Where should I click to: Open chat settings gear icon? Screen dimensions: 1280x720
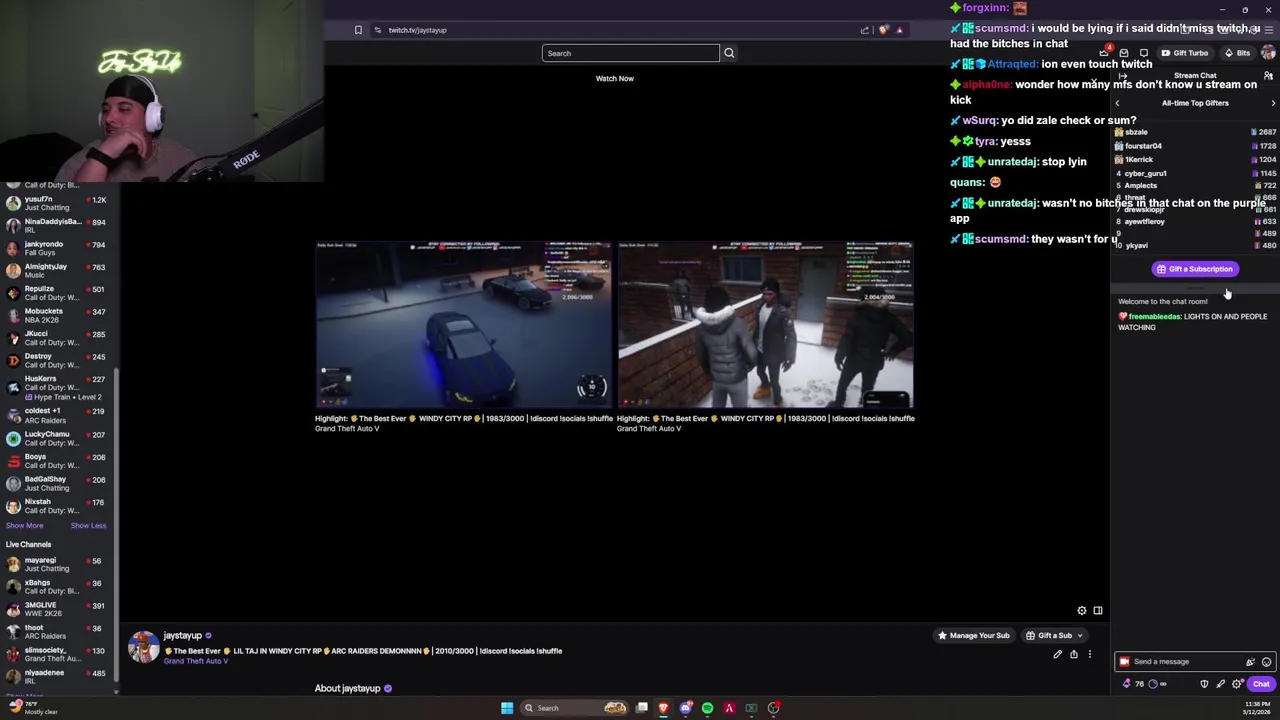tap(1237, 684)
